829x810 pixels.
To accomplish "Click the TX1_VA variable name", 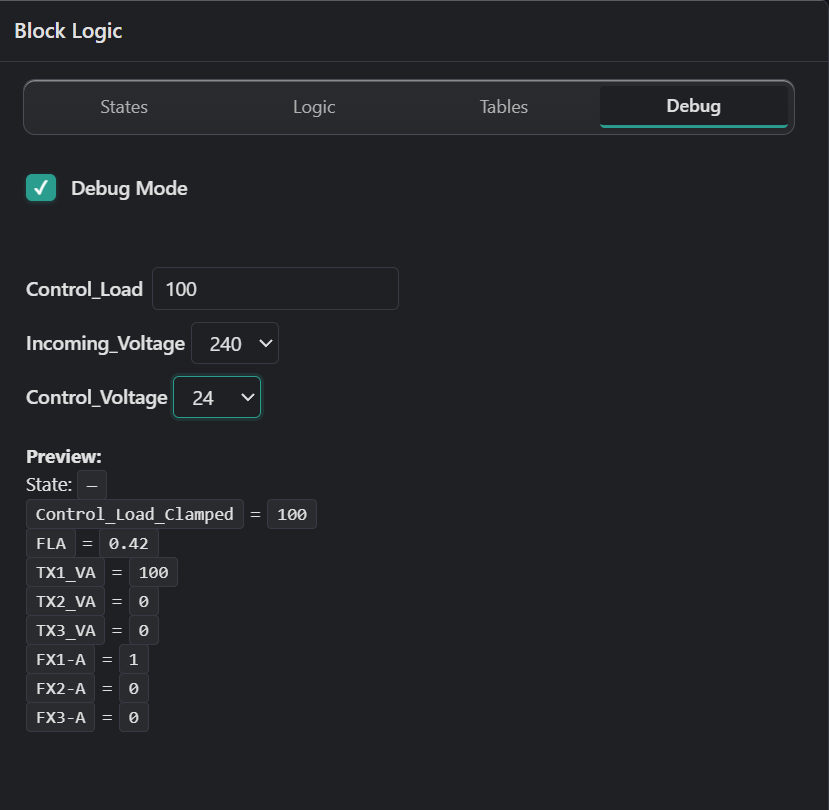I will 66,572.
